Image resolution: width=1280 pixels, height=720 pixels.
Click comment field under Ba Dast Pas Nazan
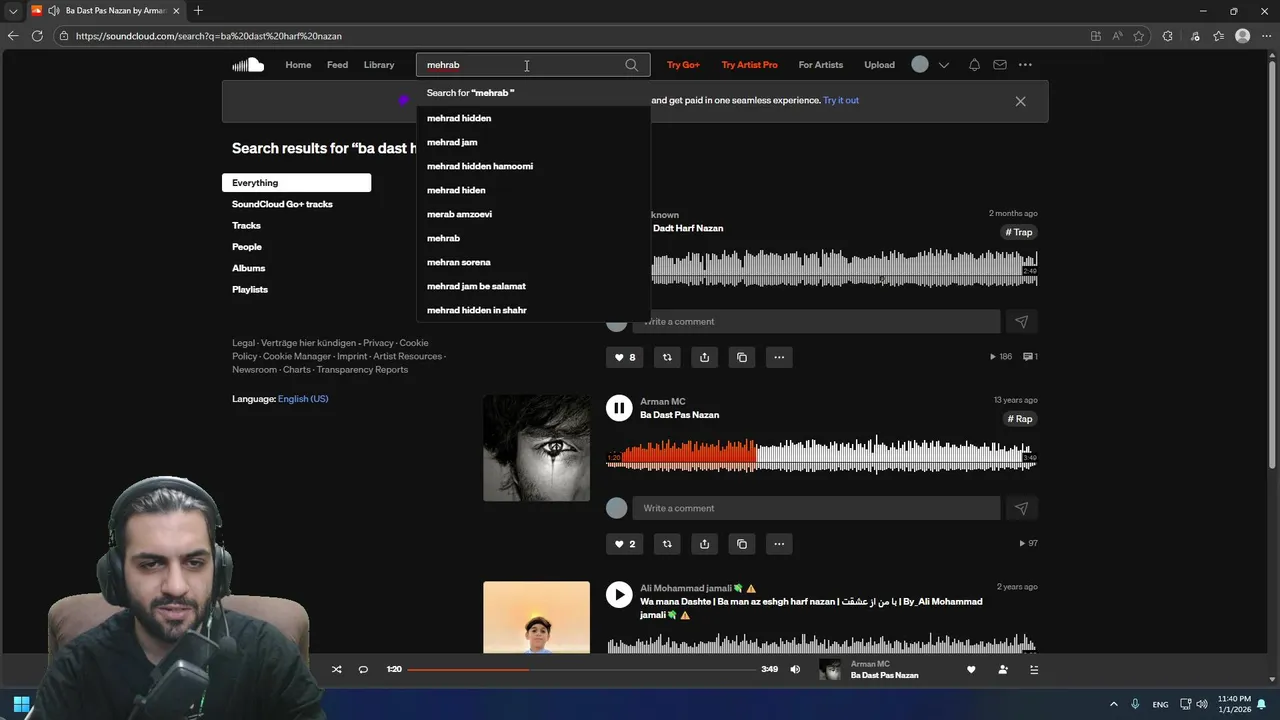coord(816,509)
